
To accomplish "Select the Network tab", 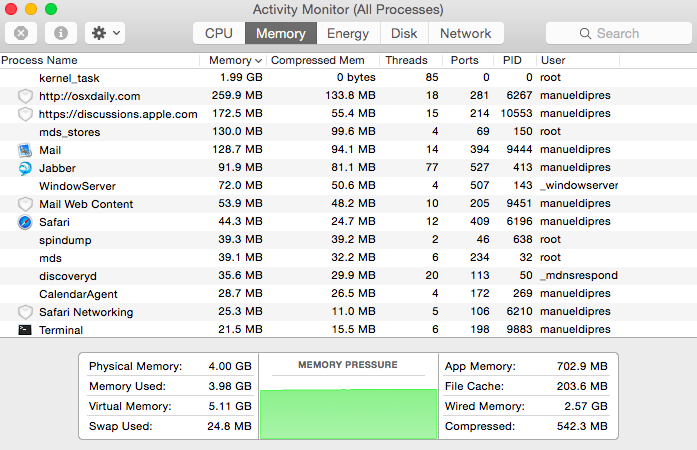I will pos(465,33).
